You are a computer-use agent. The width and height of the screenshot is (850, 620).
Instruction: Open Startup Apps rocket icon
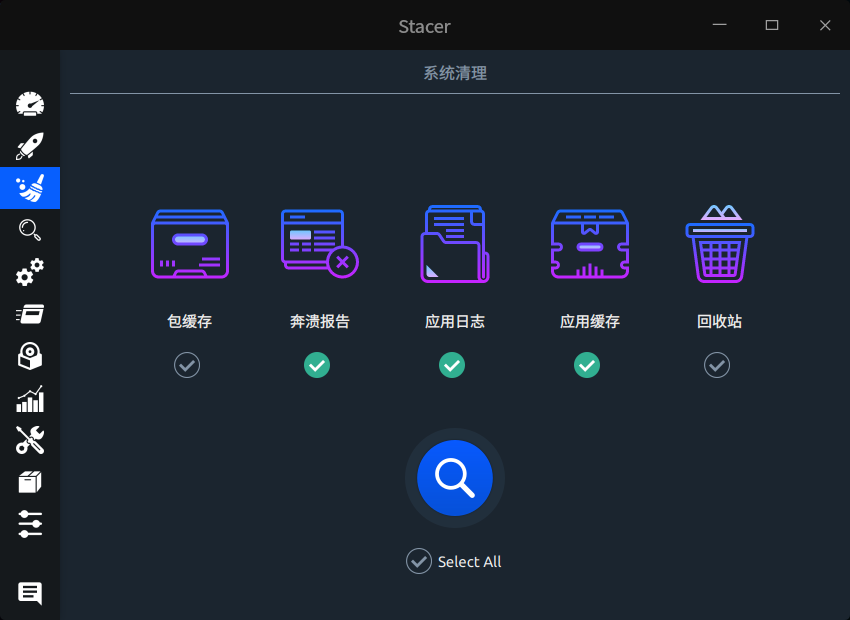click(30, 147)
